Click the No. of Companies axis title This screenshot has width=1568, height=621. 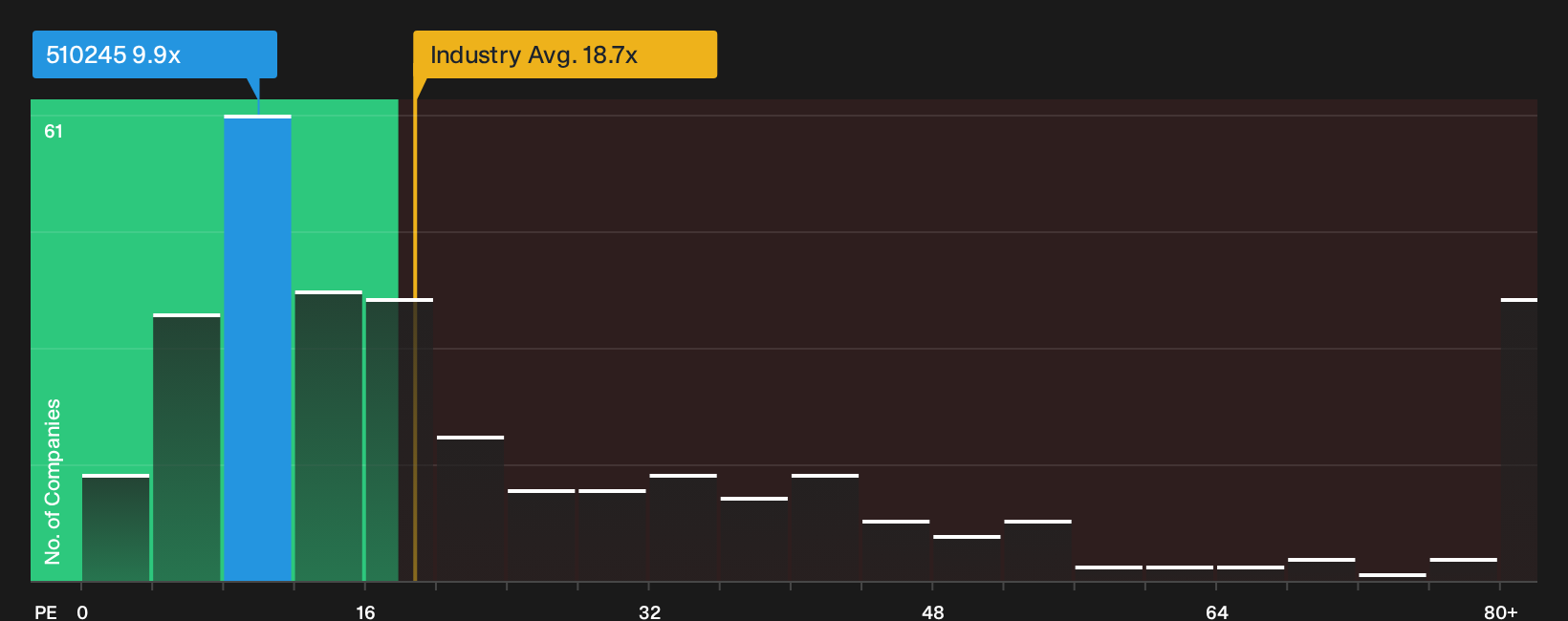click(x=53, y=482)
